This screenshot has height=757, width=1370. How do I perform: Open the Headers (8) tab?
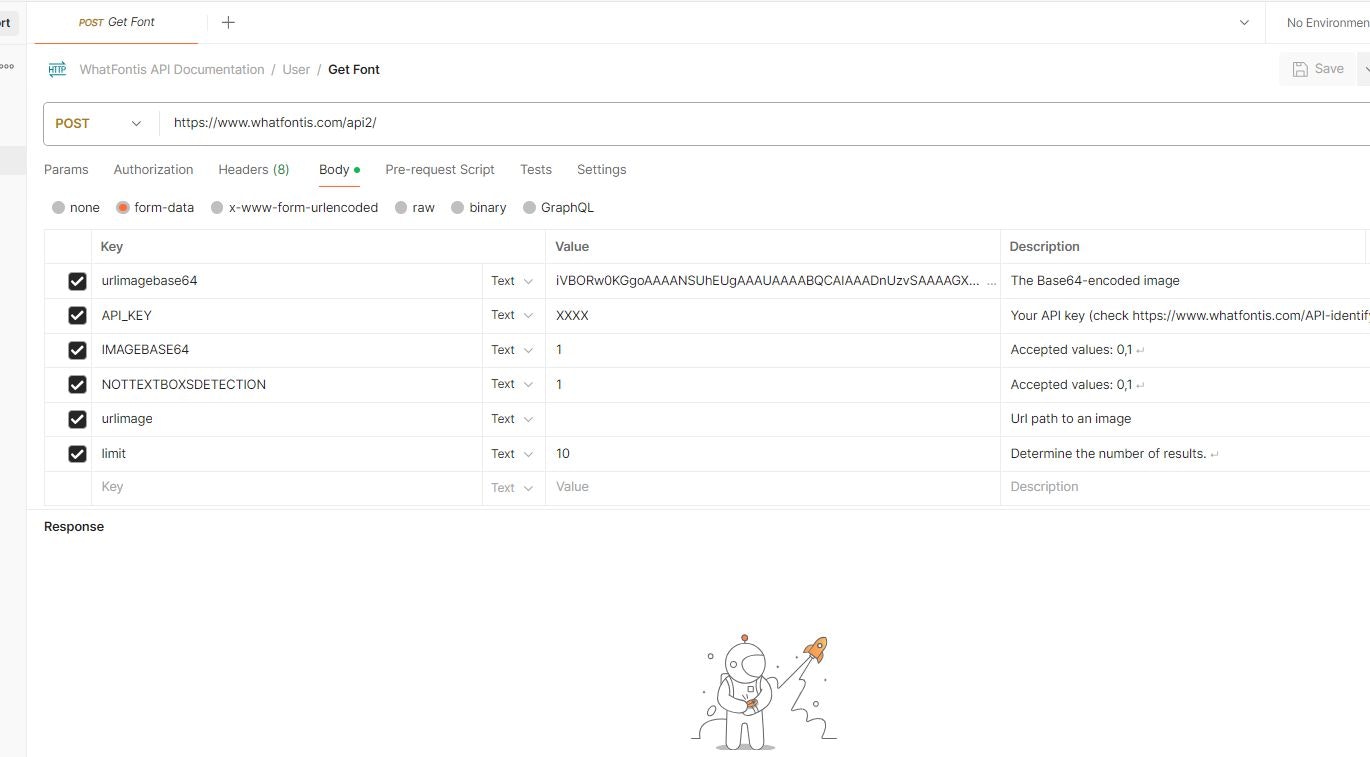pos(254,170)
